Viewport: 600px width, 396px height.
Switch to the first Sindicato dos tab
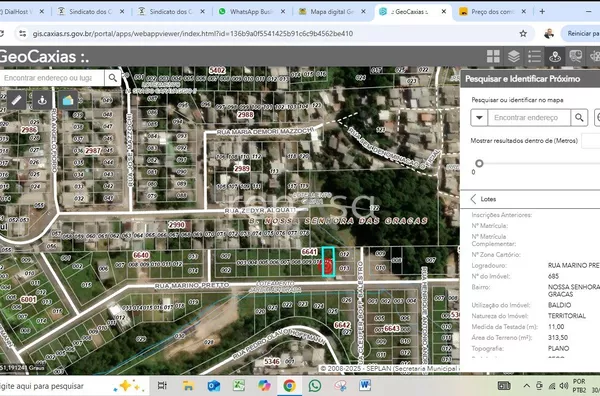[90, 12]
